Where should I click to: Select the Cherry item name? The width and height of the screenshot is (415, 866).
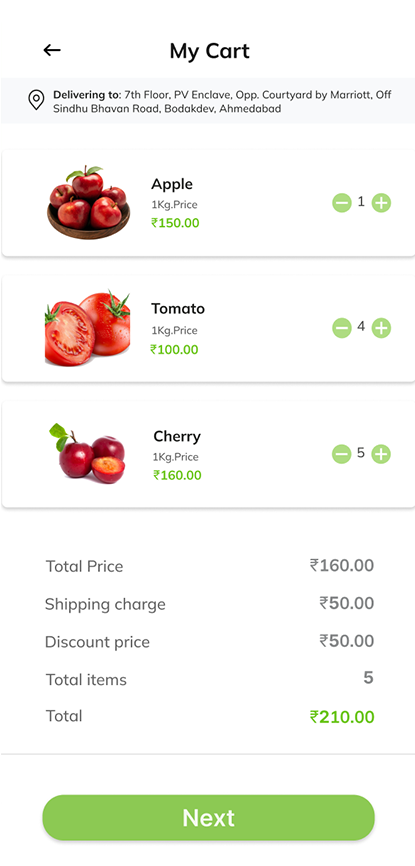[177, 436]
